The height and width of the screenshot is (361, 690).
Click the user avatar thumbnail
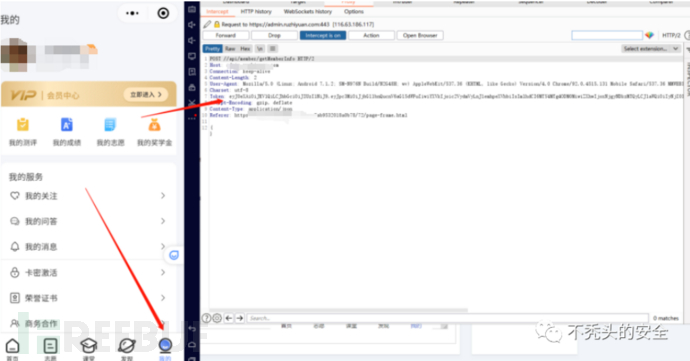tap(14, 55)
